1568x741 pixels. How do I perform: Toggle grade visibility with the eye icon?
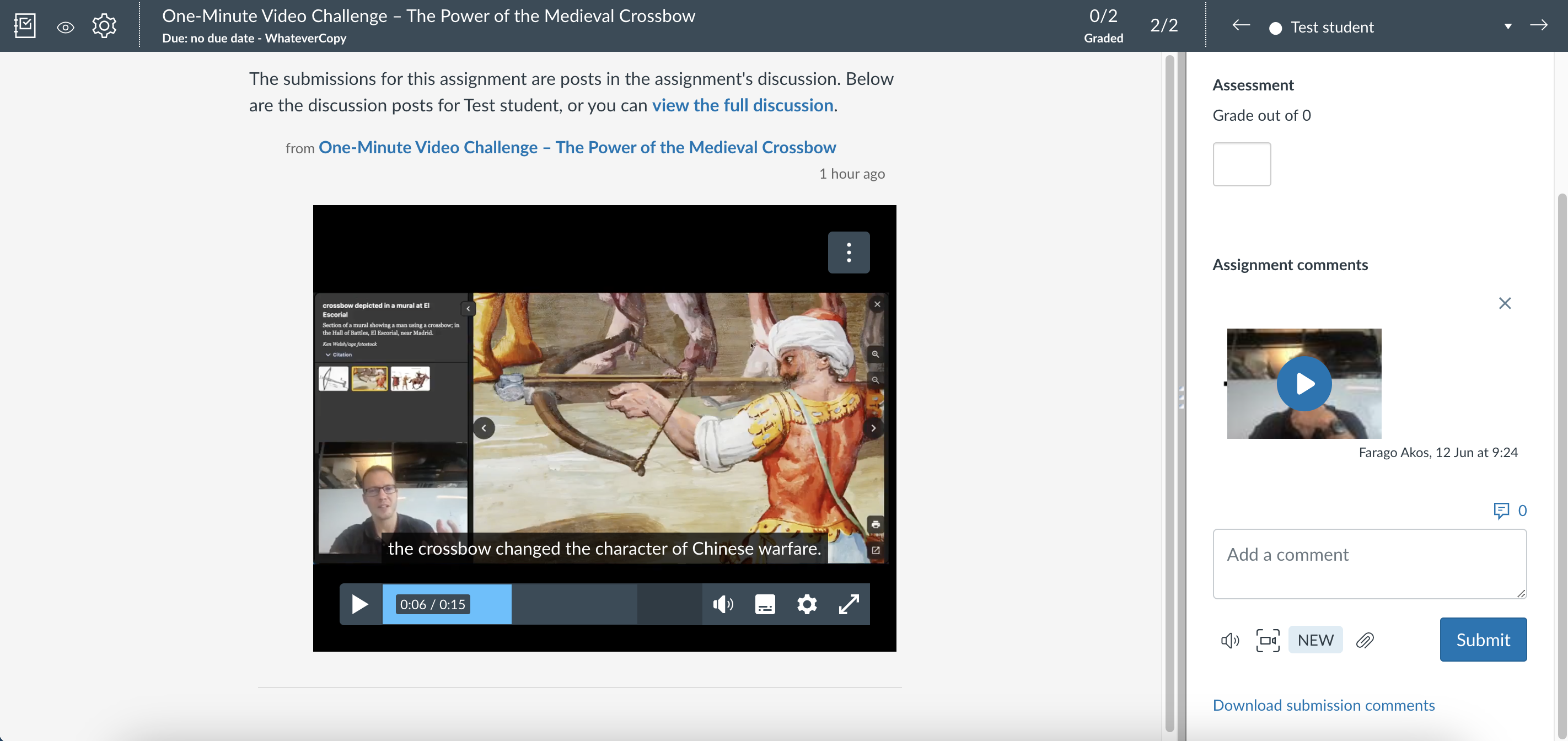pyautogui.click(x=65, y=27)
